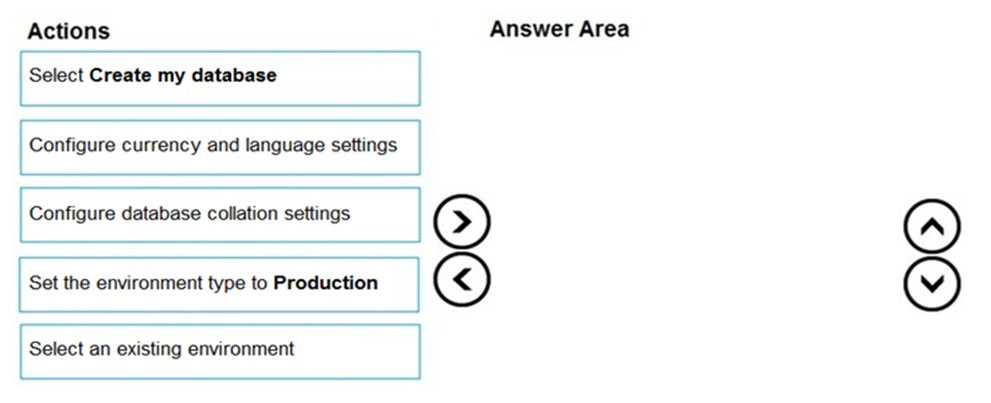Click the word 'Configure' in second action box

[x=66, y=145]
